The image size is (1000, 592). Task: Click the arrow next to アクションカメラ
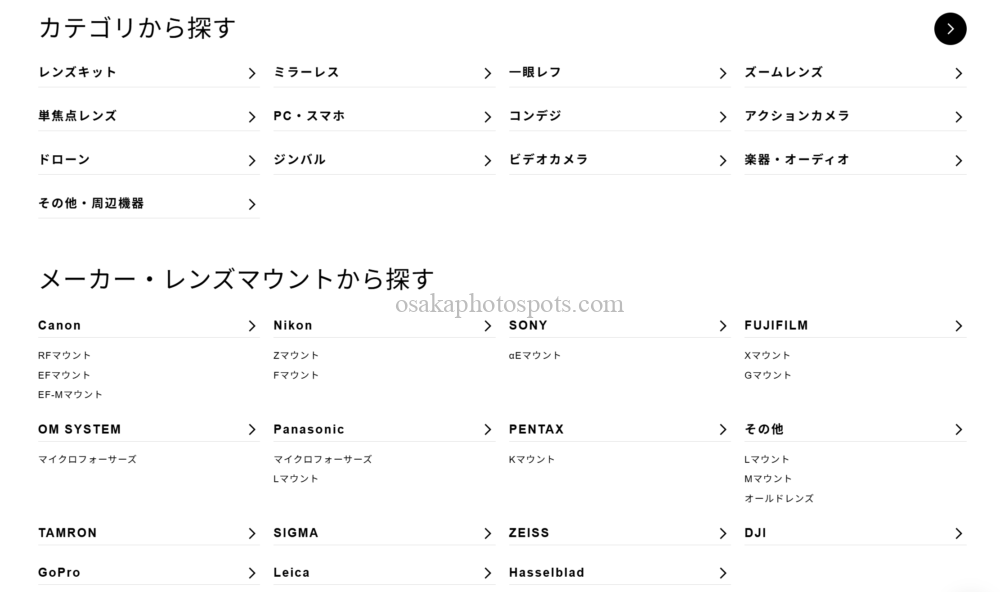coord(958,117)
